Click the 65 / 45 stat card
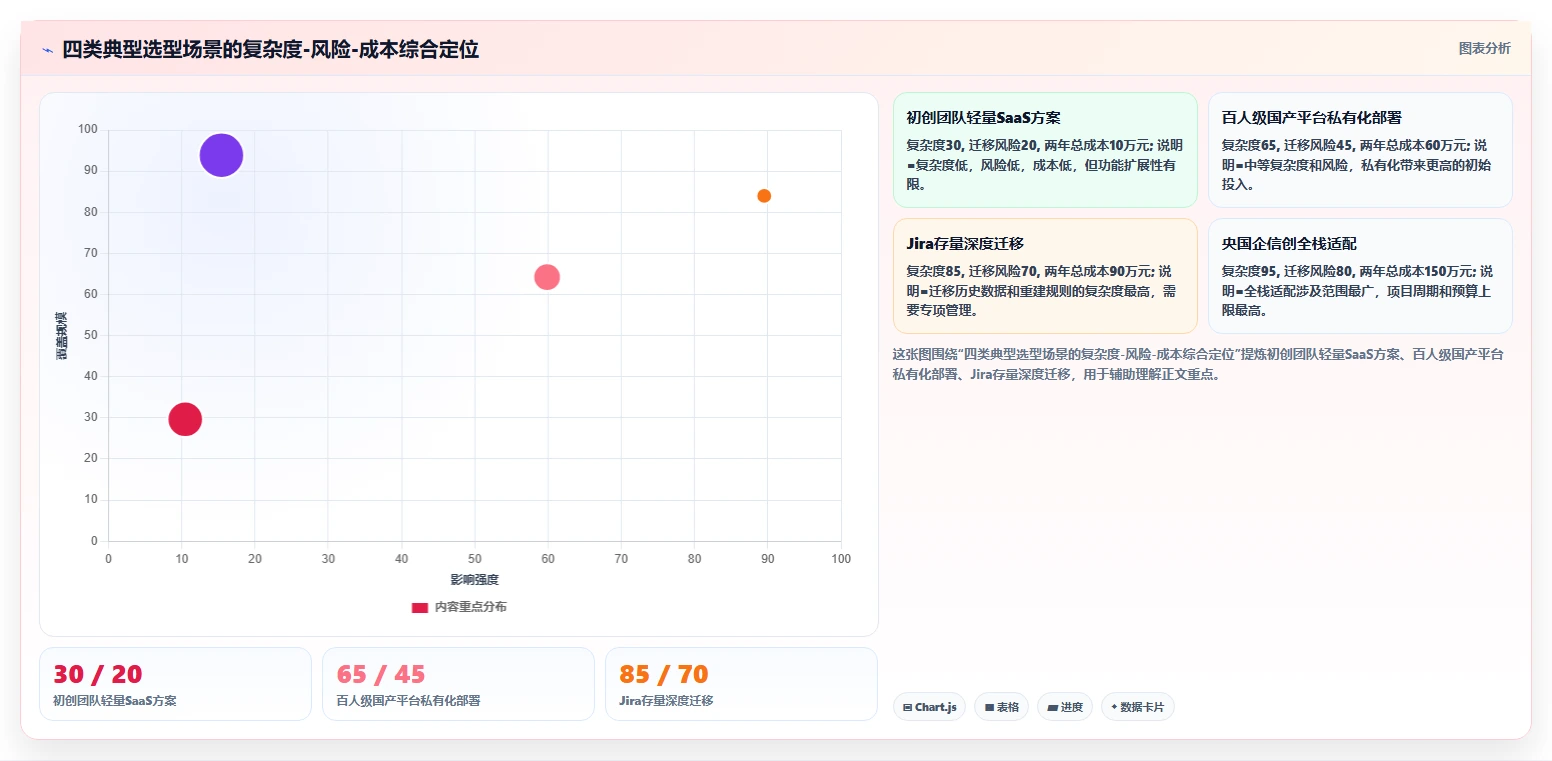This screenshot has width=1552, height=761. [458, 684]
